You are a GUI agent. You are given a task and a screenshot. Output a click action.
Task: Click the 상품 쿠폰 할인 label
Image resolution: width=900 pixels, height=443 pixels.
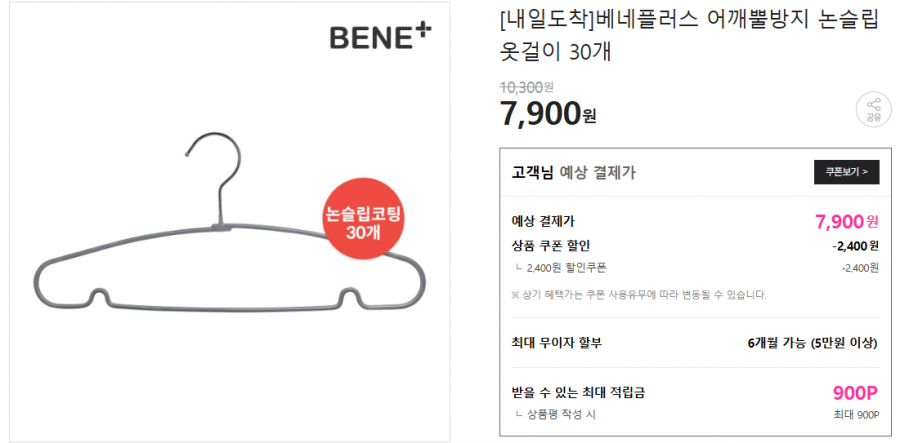(551, 246)
